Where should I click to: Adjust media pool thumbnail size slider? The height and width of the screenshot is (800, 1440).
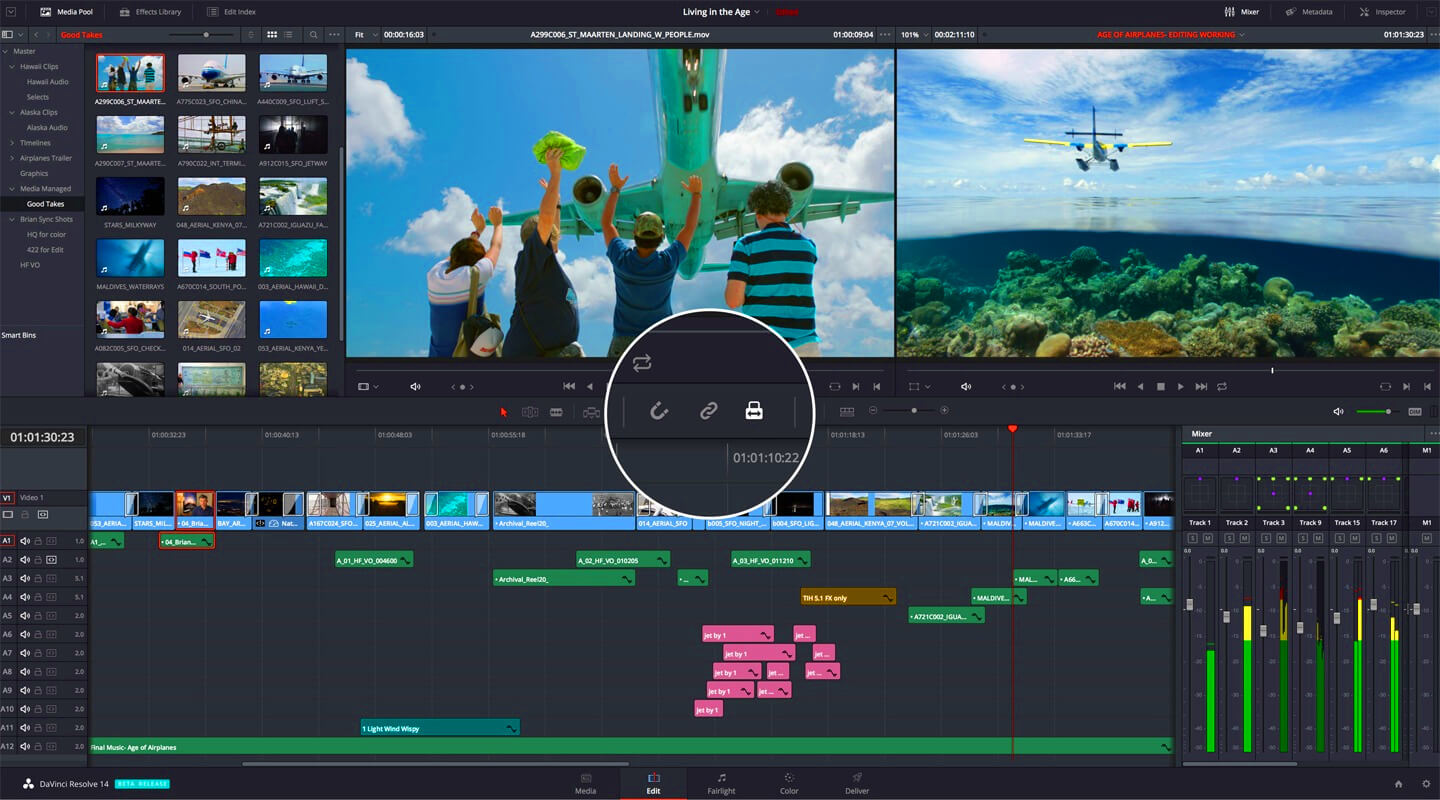click(207, 35)
